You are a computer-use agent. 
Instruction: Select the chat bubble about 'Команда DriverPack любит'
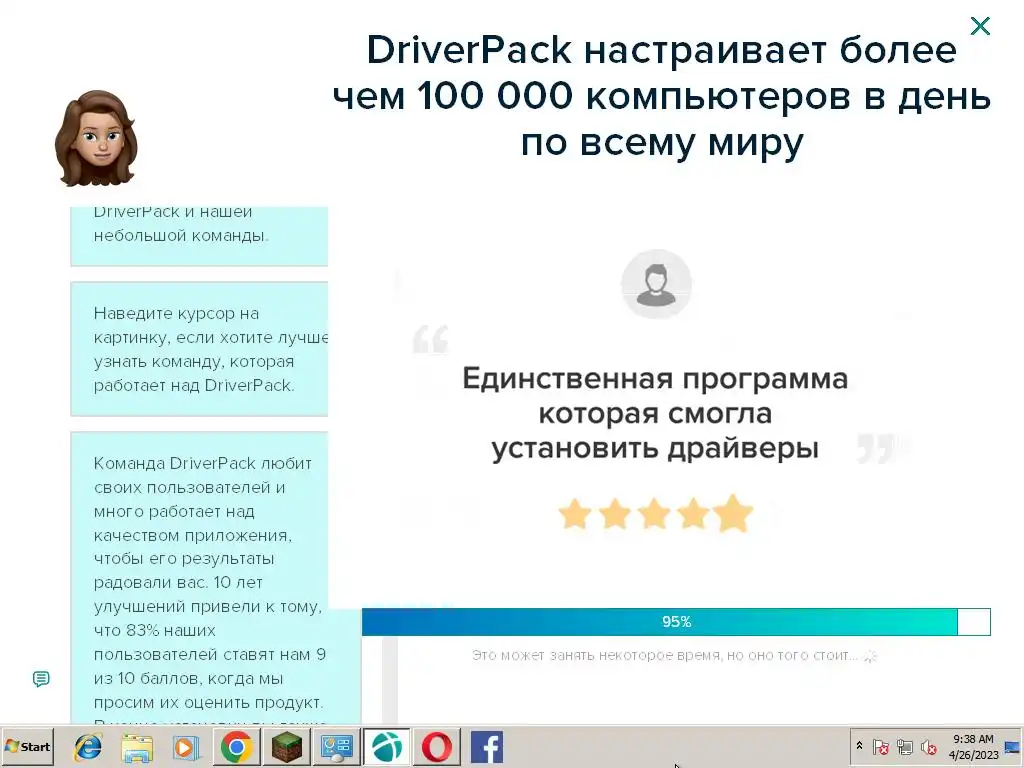pyautogui.click(x=216, y=578)
